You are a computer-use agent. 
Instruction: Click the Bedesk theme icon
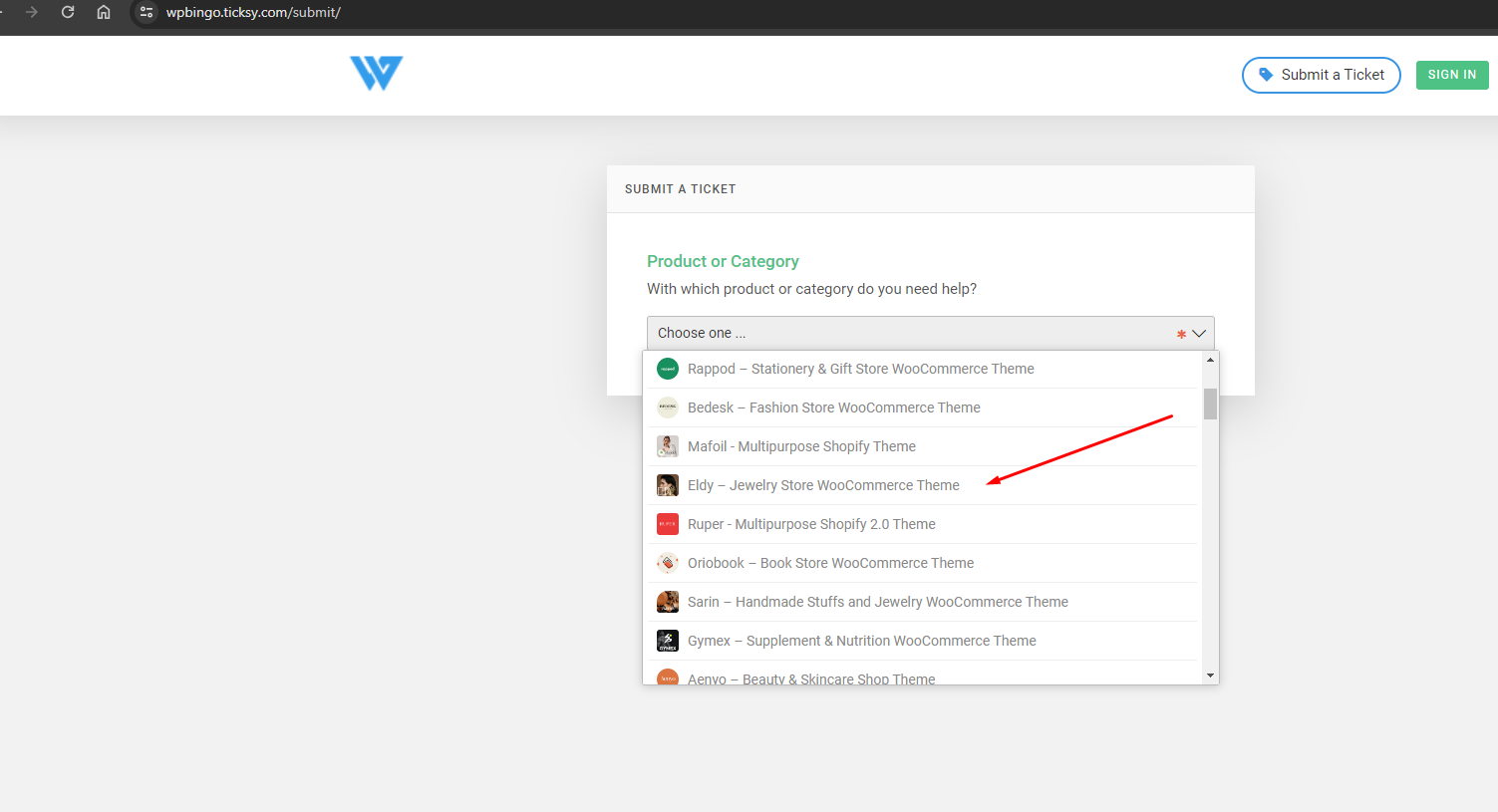click(668, 407)
